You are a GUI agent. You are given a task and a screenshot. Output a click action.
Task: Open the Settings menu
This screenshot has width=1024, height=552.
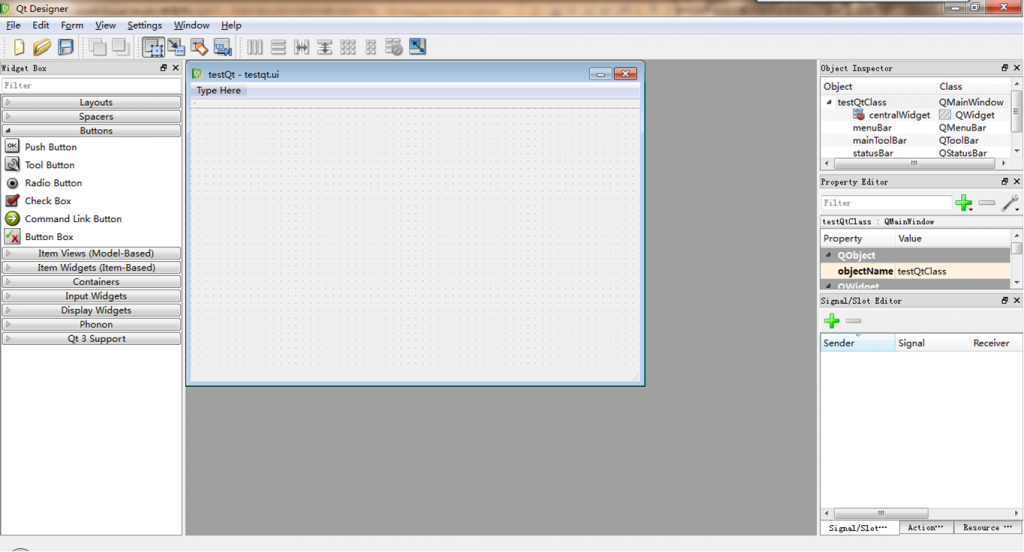[x=144, y=25]
